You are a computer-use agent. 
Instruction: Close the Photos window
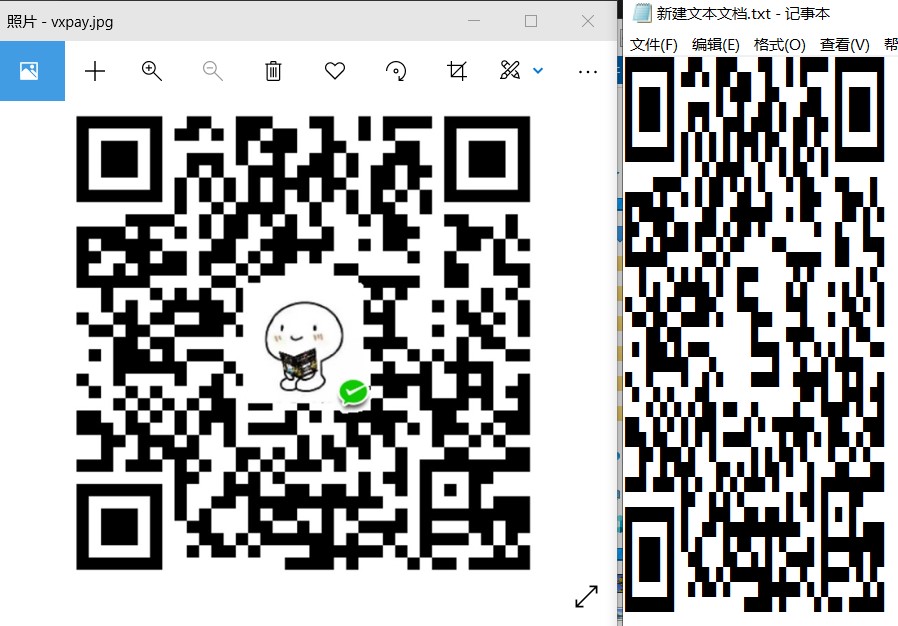(x=588, y=21)
